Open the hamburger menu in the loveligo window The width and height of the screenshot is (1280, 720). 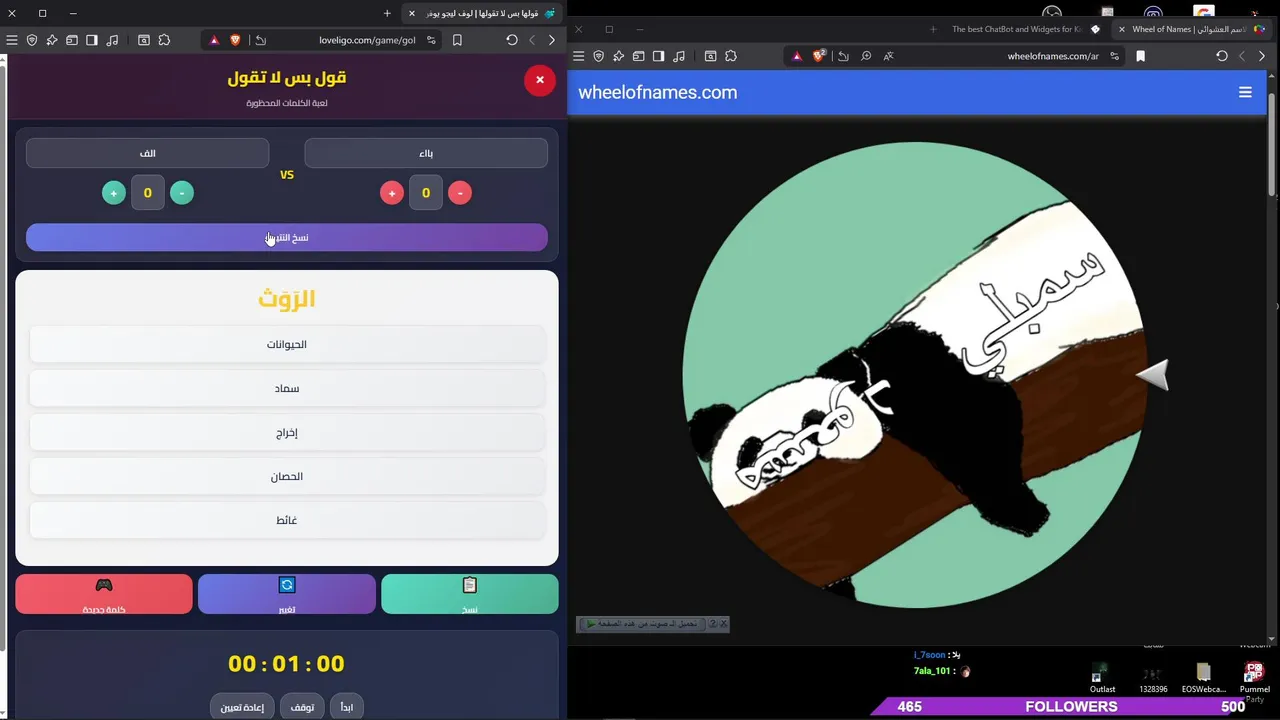tap(12, 40)
